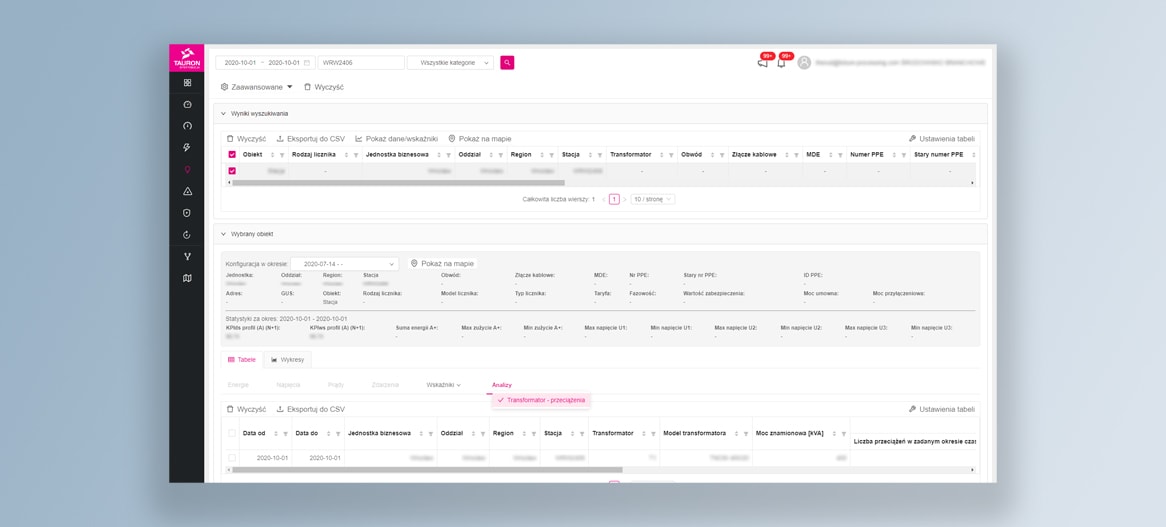
Task: Open the 'Wszystkie kategorie' dropdown
Action: click(450, 63)
